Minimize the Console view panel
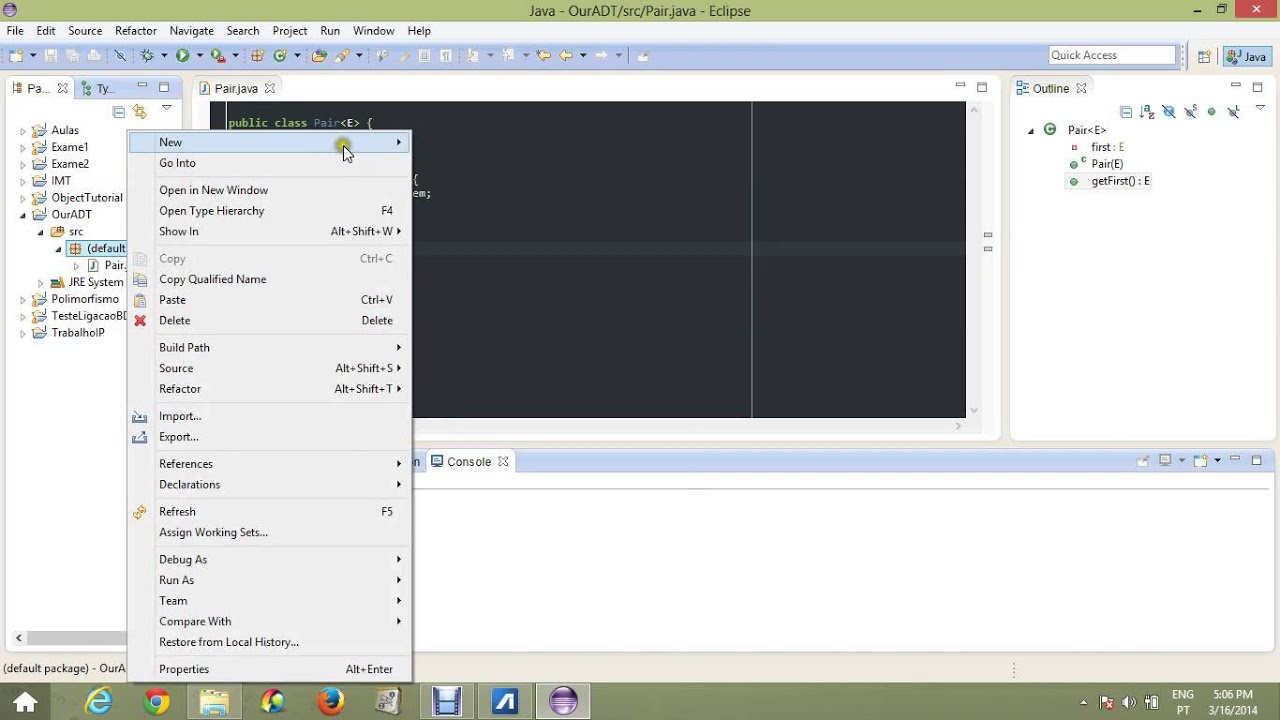This screenshot has width=1280, height=720. click(x=1236, y=460)
